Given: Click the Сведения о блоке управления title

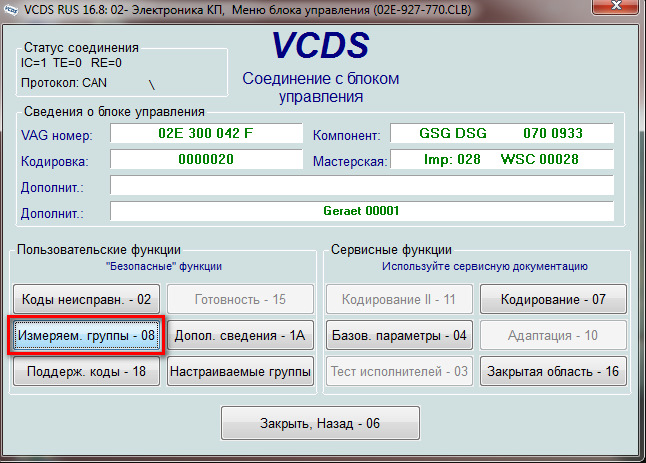Looking at the screenshot, I should click(114, 112).
